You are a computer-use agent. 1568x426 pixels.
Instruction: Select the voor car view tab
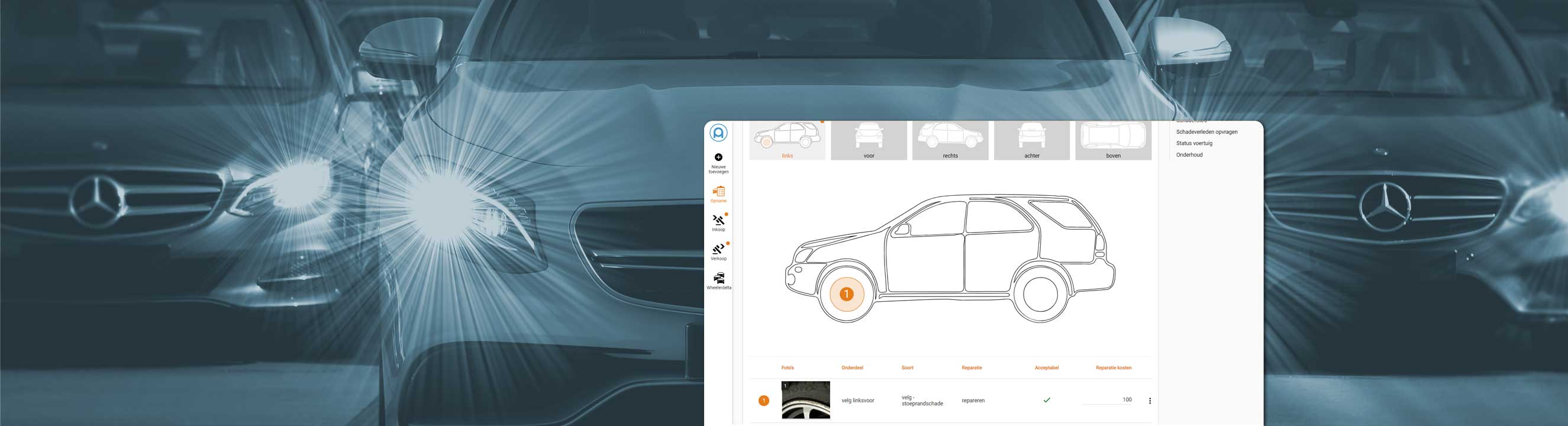pos(869,141)
